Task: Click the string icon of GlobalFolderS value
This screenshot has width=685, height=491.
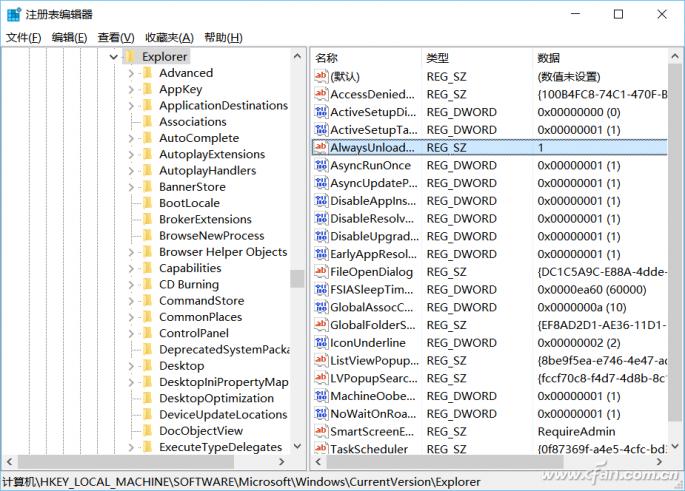Action: [x=321, y=325]
